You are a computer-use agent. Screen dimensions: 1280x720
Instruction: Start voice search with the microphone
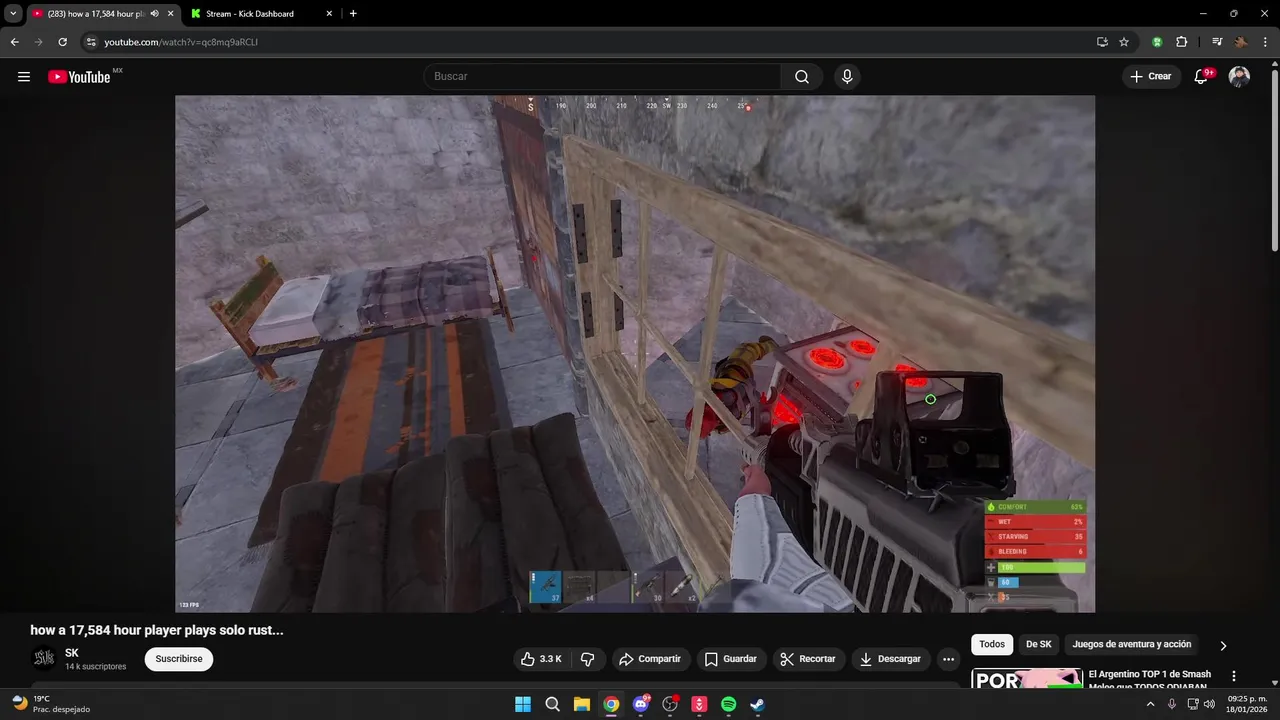[x=847, y=77]
